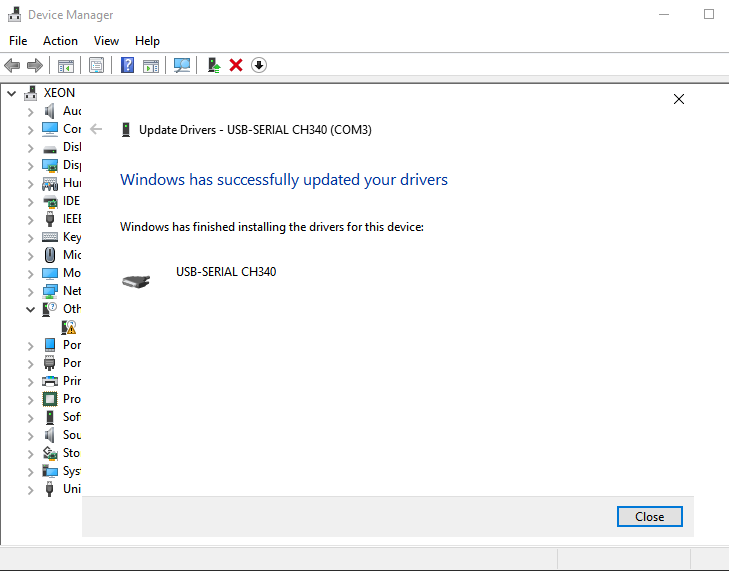Click the USB-SERIAL CH340 device icon

pyautogui.click(x=136, y=281)
